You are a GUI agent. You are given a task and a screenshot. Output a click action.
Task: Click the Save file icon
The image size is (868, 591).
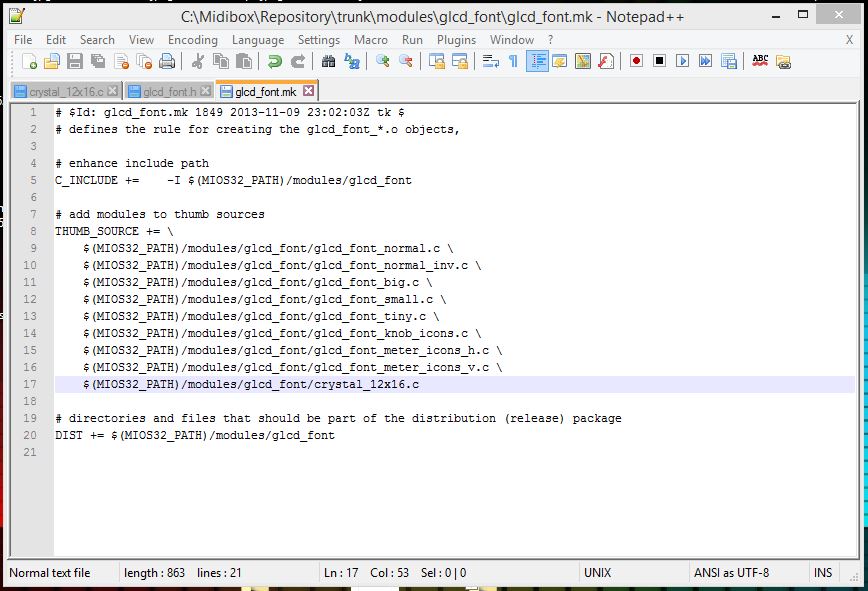pos(74,61)
